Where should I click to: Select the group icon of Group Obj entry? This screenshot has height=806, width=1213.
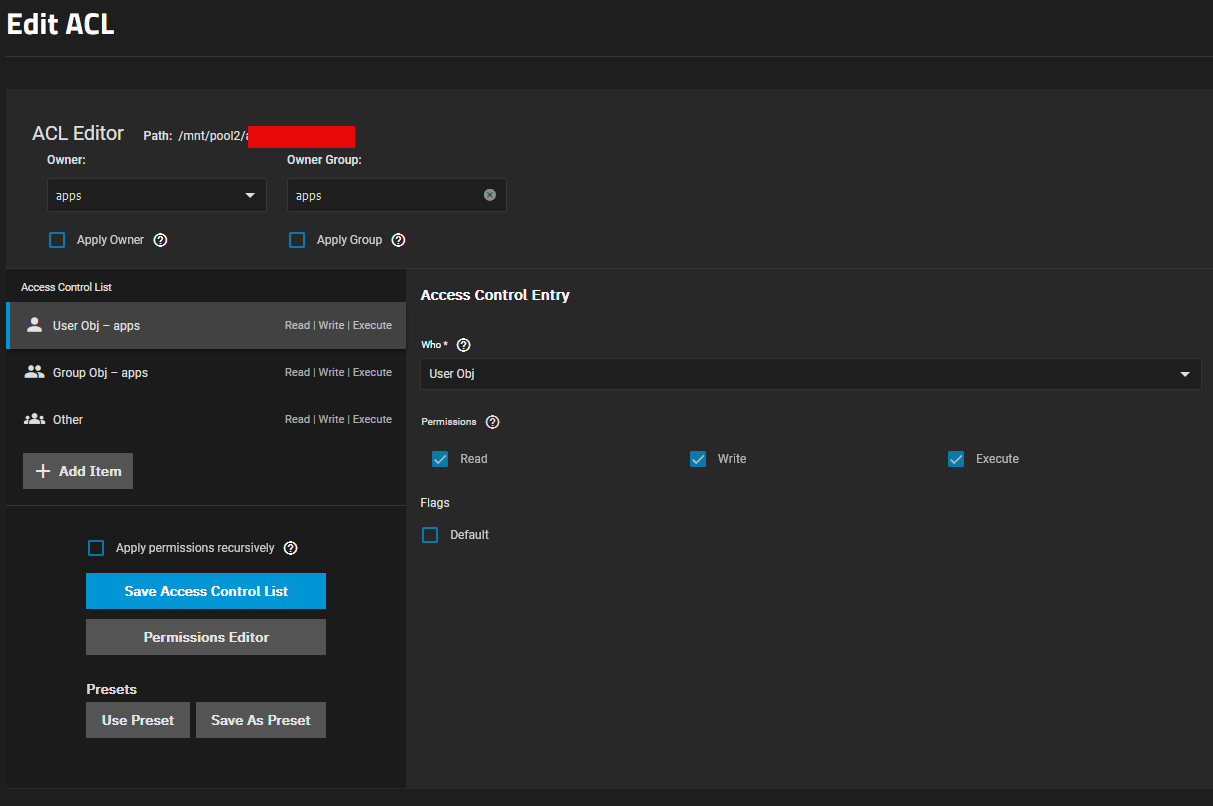[35, 372]
